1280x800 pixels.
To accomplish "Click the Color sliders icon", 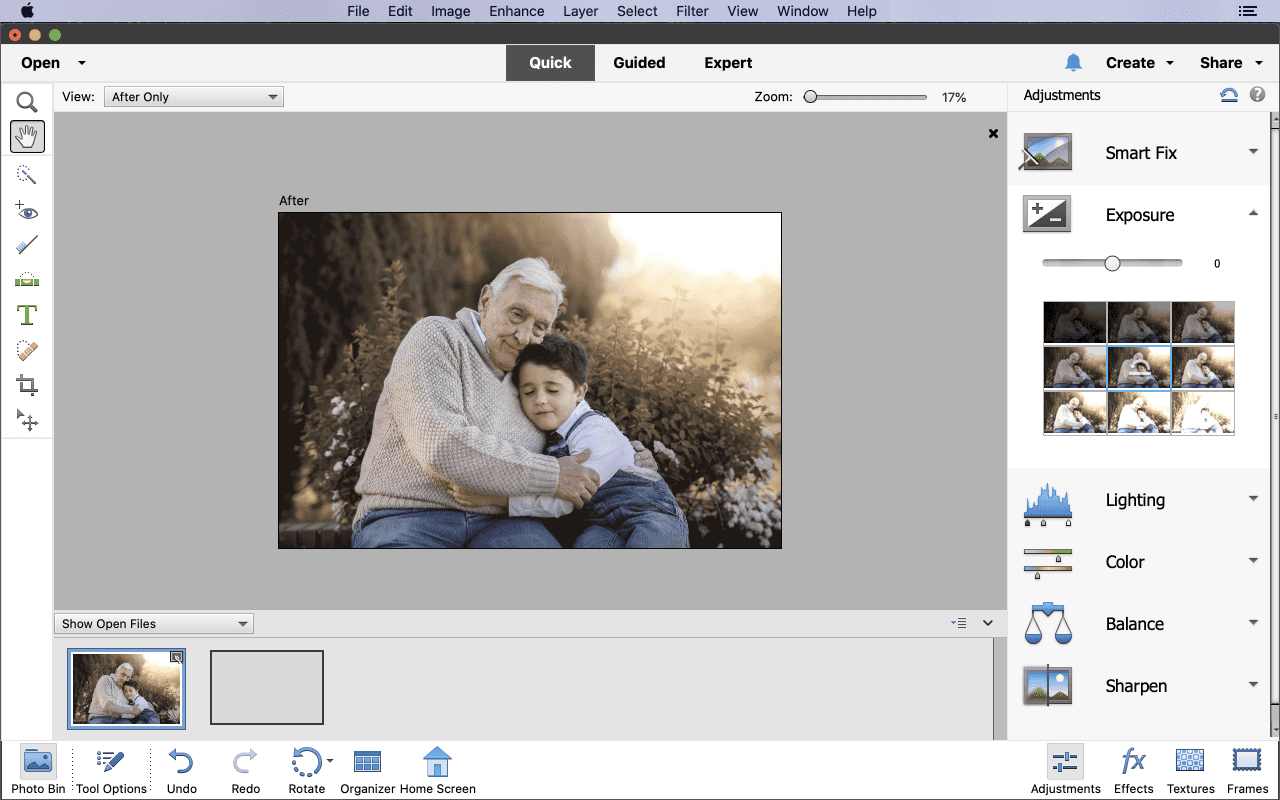I will point(1047,563).
